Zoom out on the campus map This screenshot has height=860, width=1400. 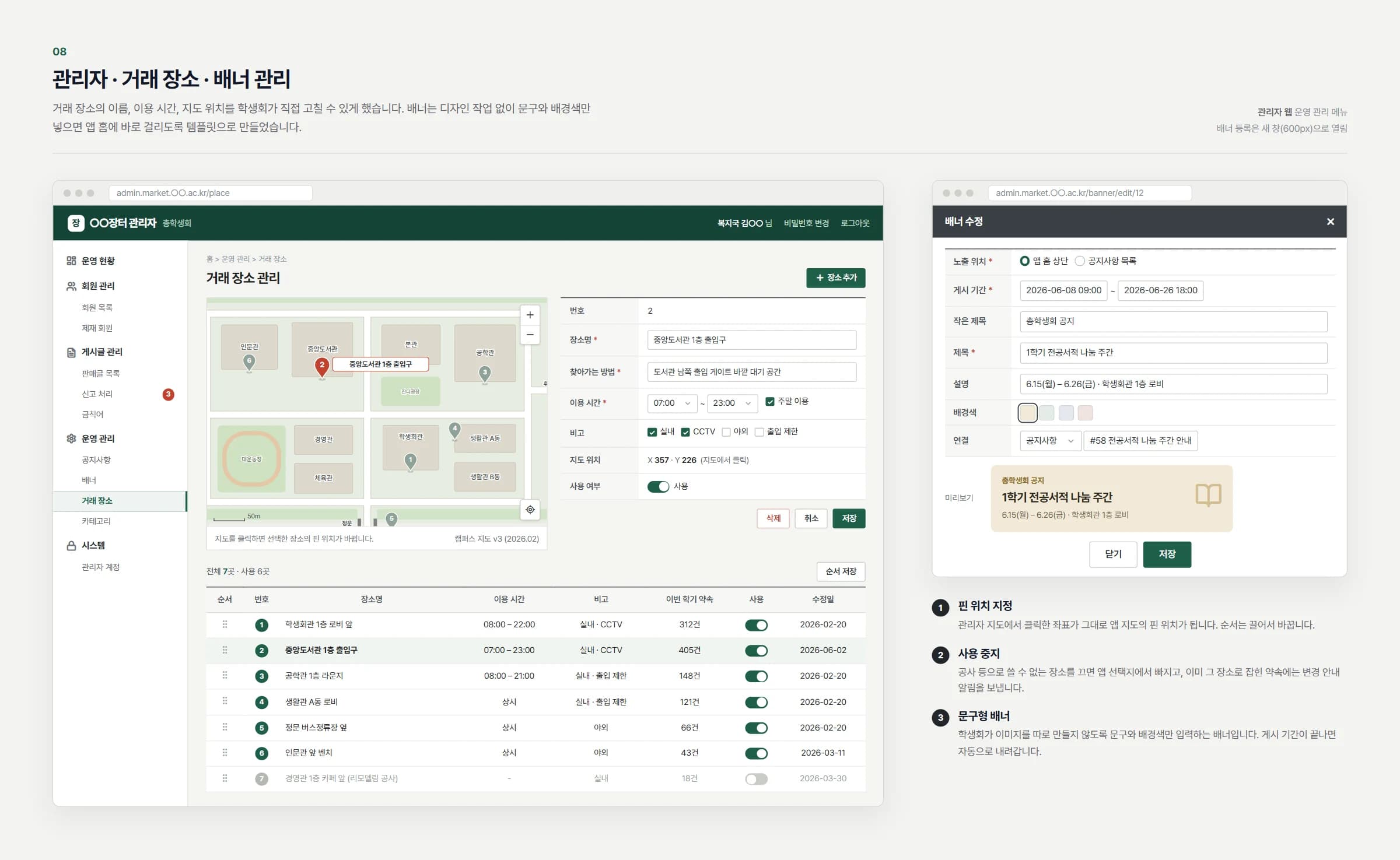point(530,335)
